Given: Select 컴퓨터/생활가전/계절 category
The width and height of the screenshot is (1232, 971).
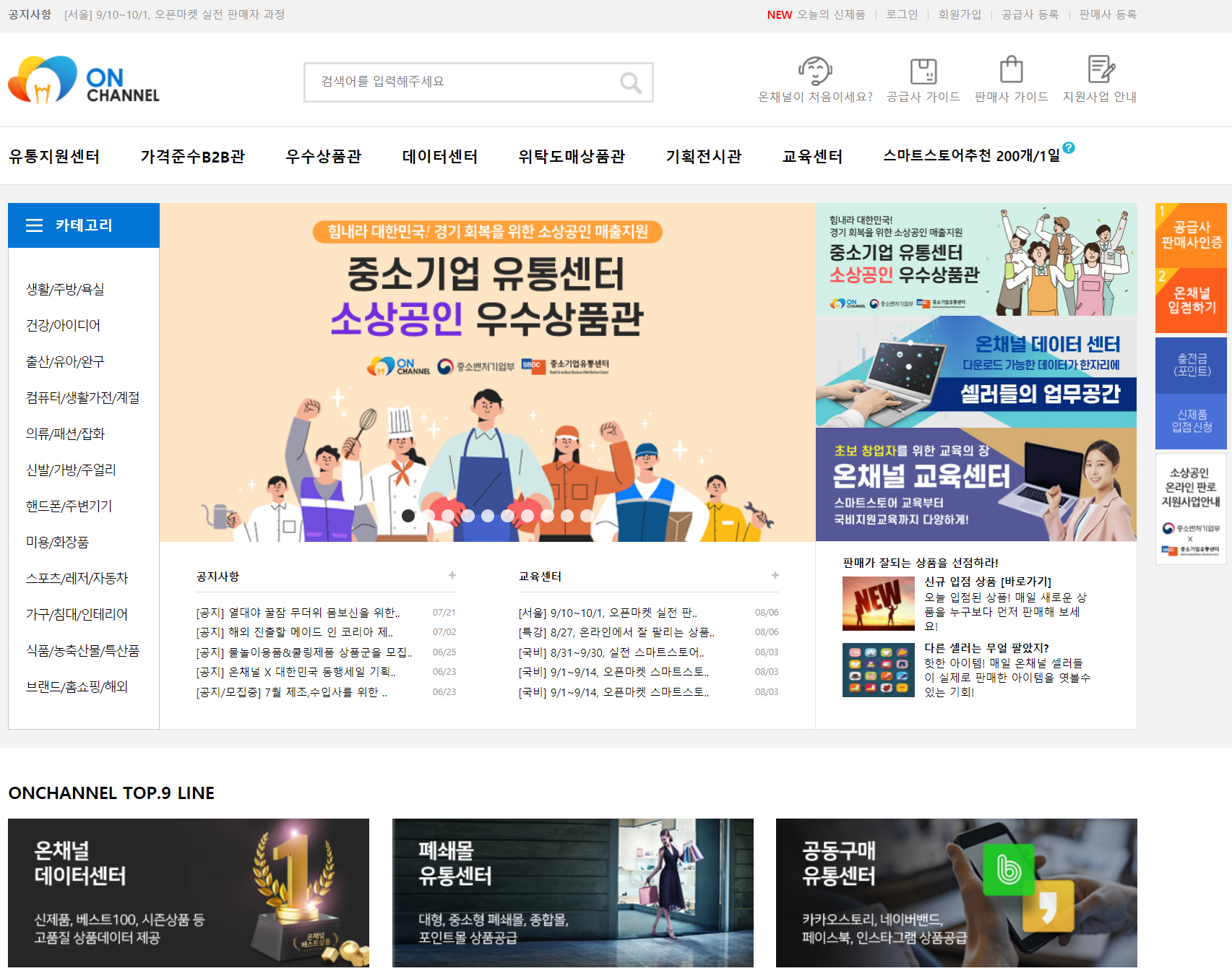Looking at the screenshot, I should pos(82,397).
